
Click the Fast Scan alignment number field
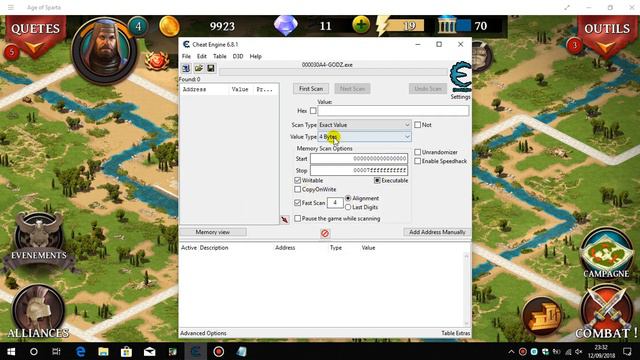pos(335,202)
